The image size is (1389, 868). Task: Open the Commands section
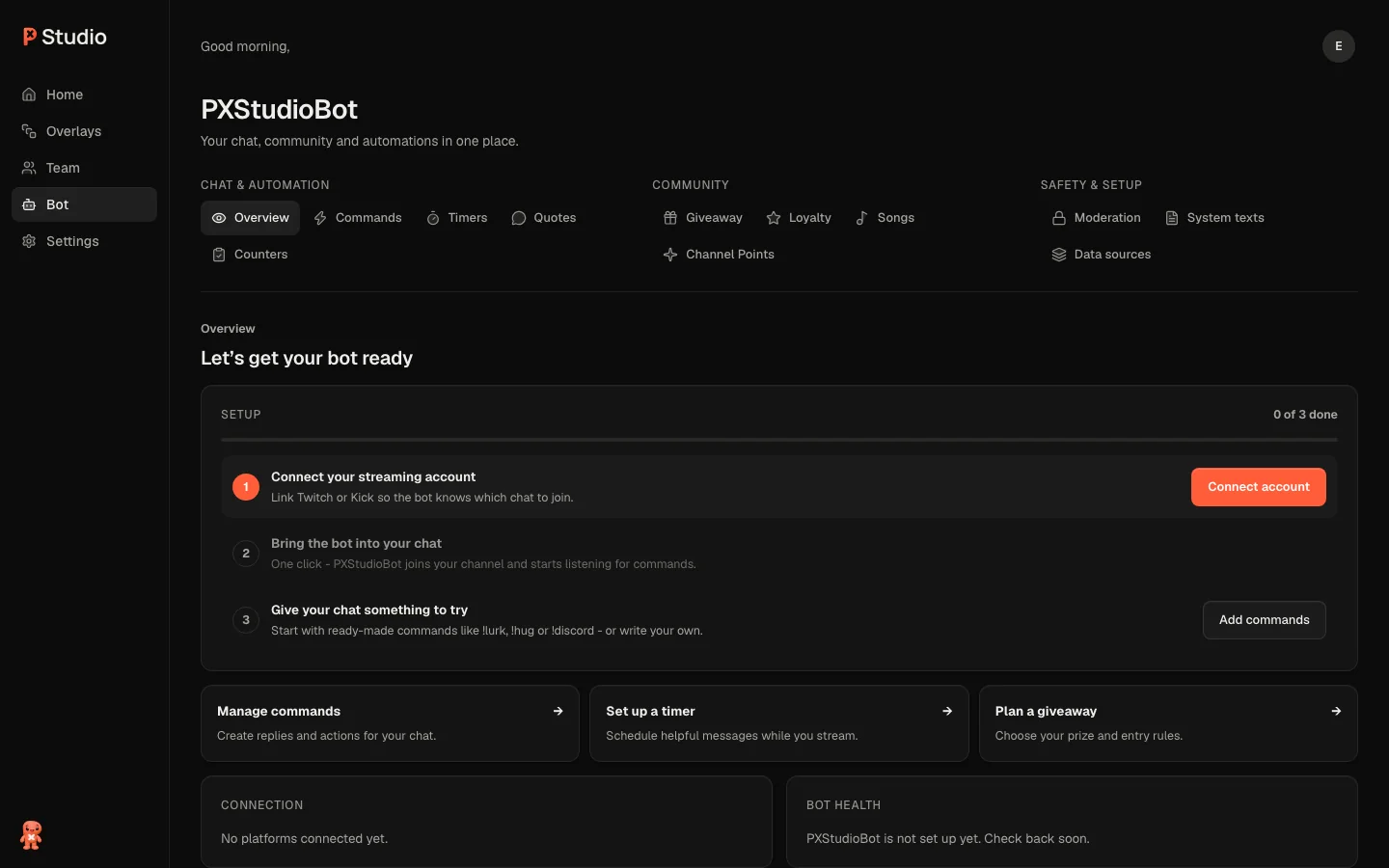[358, 218]
